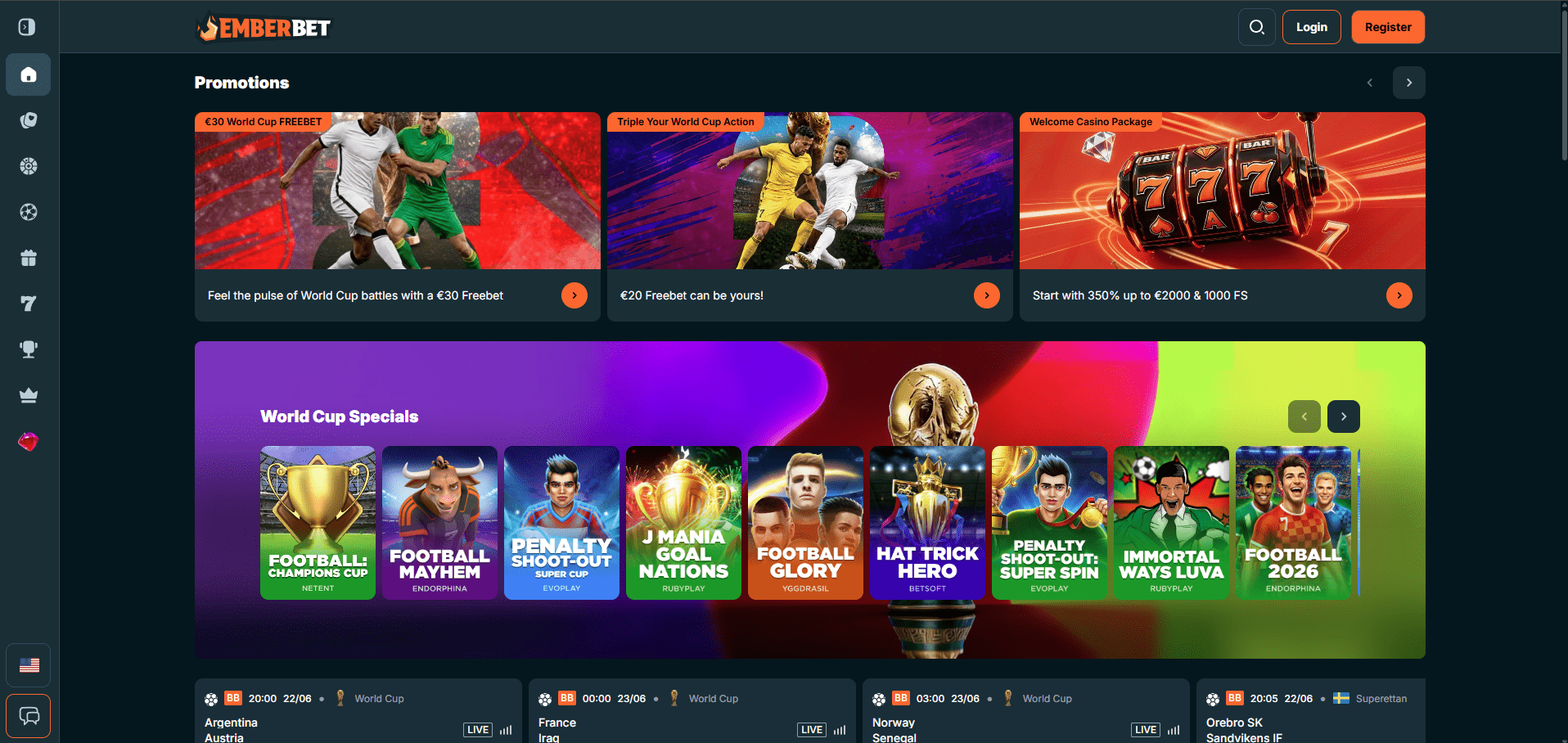Select the Orebro SK team name

(1234, 723)
